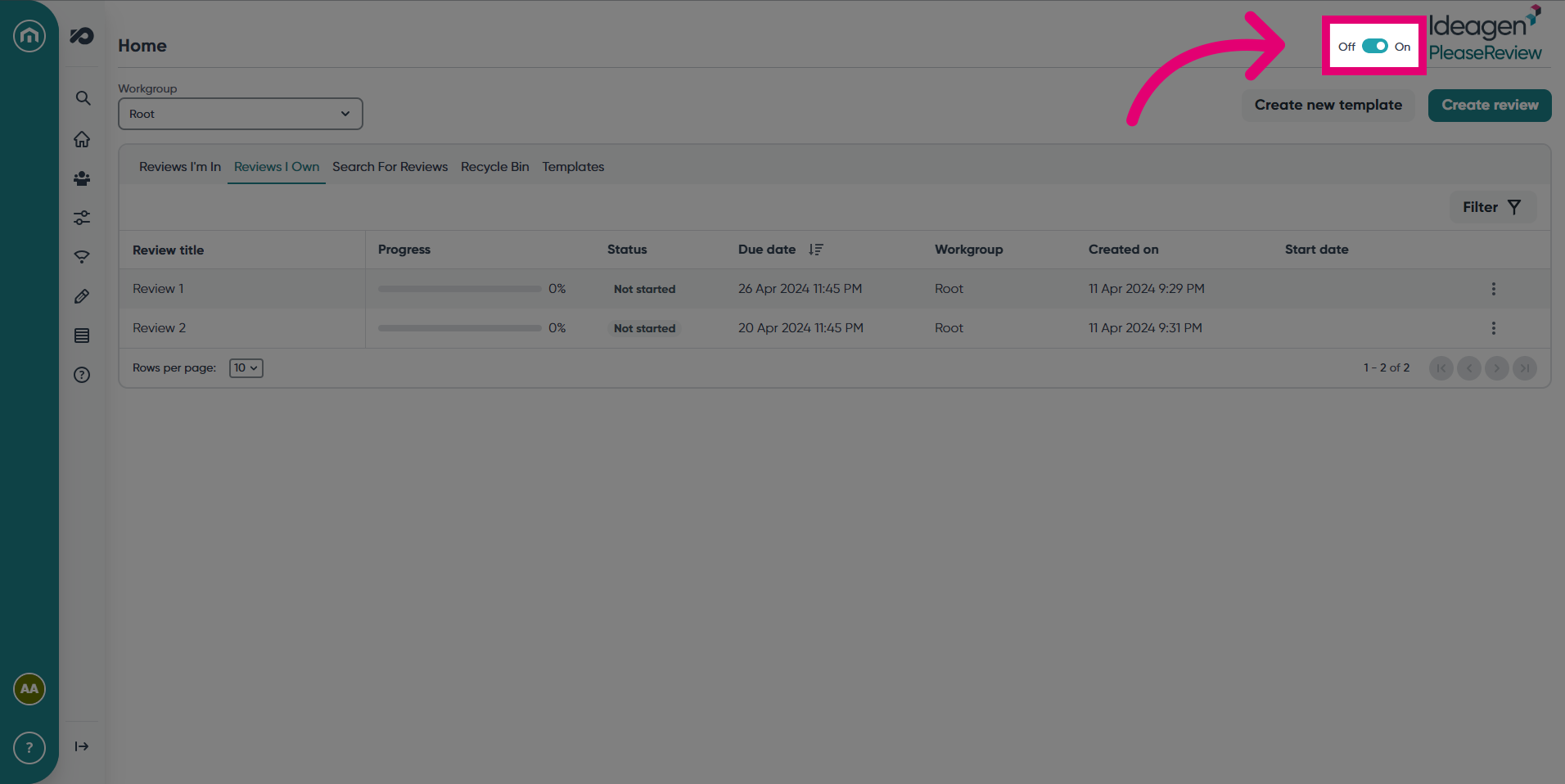
Task: Open the Filter button
Action: [x=1493, y=207]
